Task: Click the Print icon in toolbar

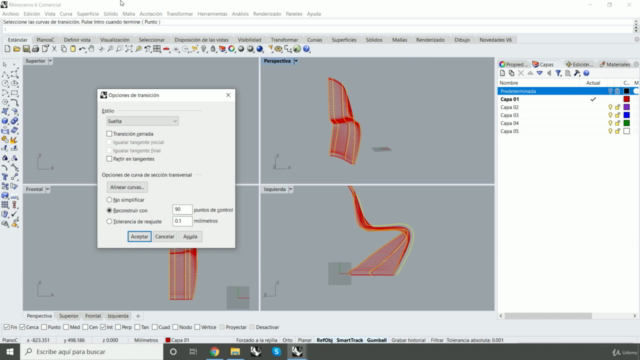Action: tap(36, 49)
